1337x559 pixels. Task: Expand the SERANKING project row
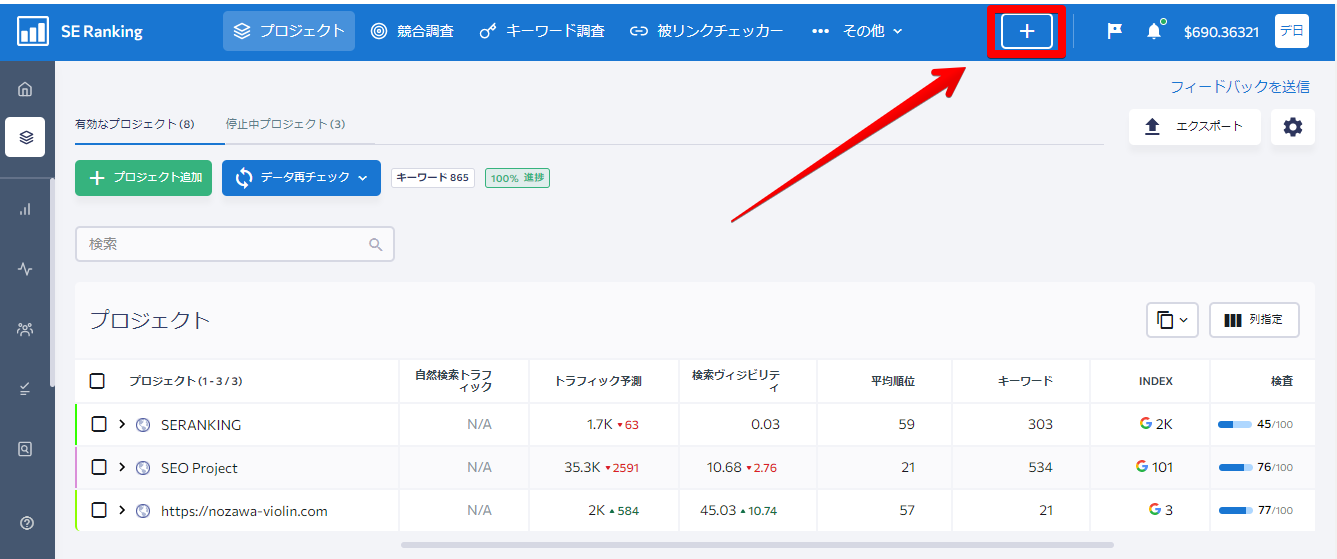click(122, 424)
